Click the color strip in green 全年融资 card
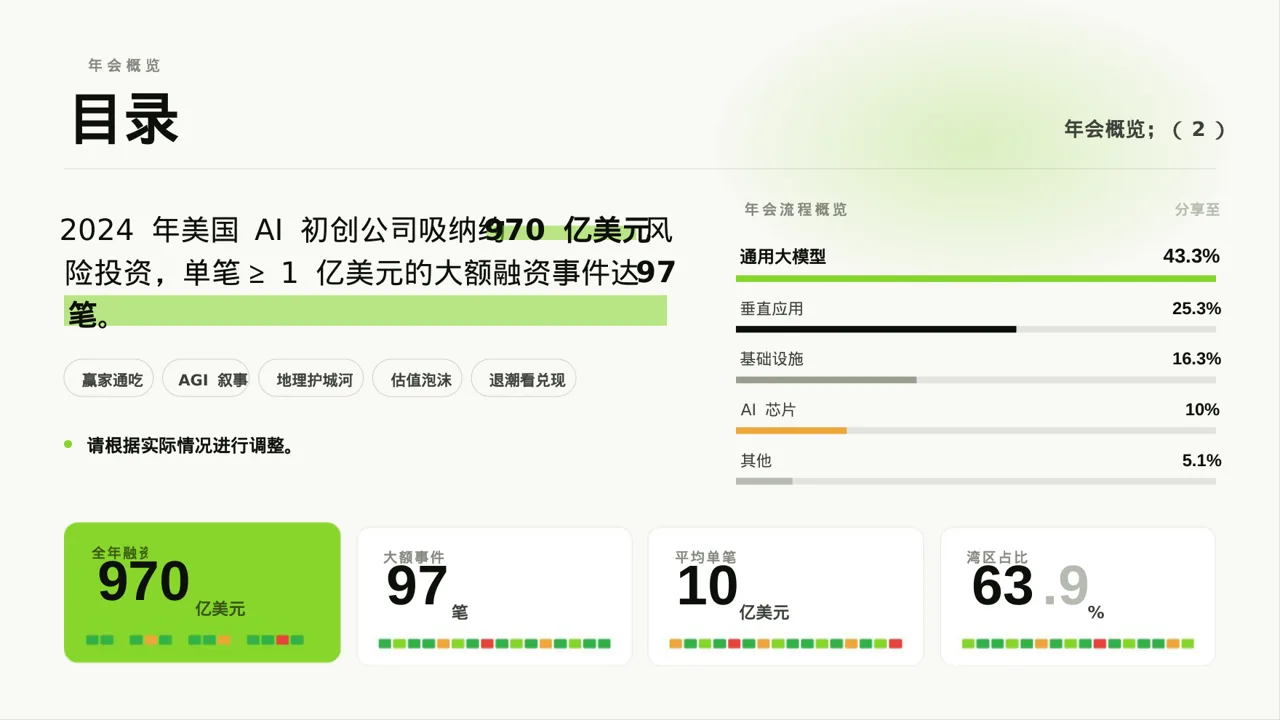The width and height of the screenshot is (1280, 720). (195, 640)
